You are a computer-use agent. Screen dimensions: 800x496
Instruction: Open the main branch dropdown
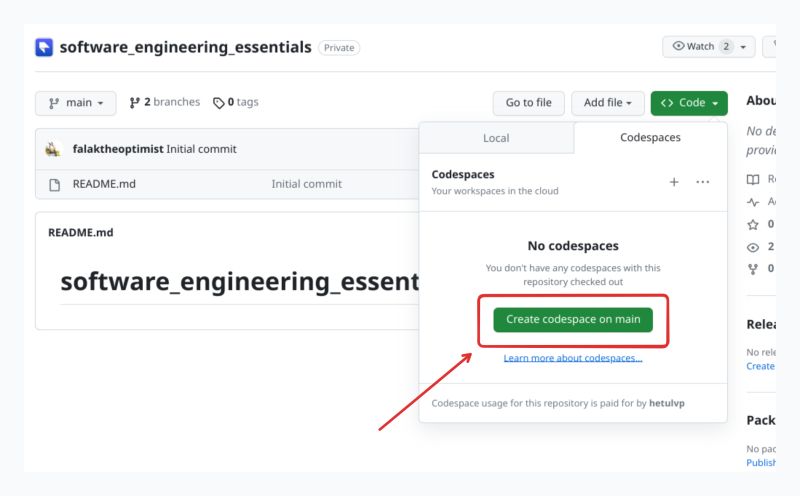(75, 103)
